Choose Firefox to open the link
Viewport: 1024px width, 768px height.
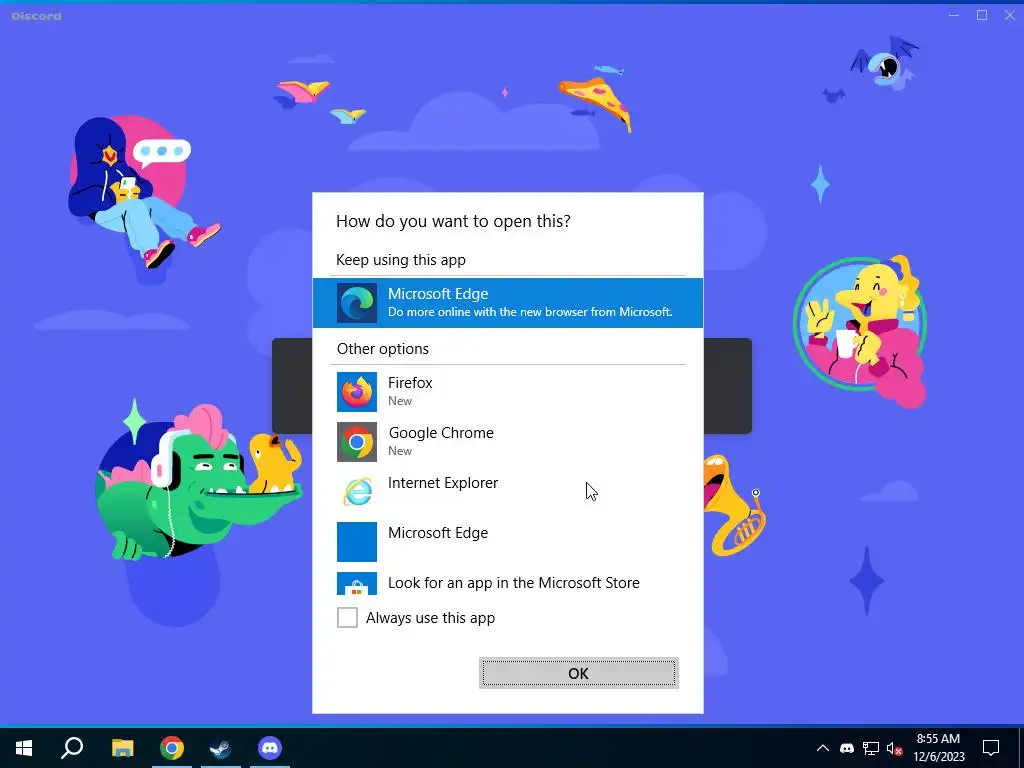click(507, 391)
